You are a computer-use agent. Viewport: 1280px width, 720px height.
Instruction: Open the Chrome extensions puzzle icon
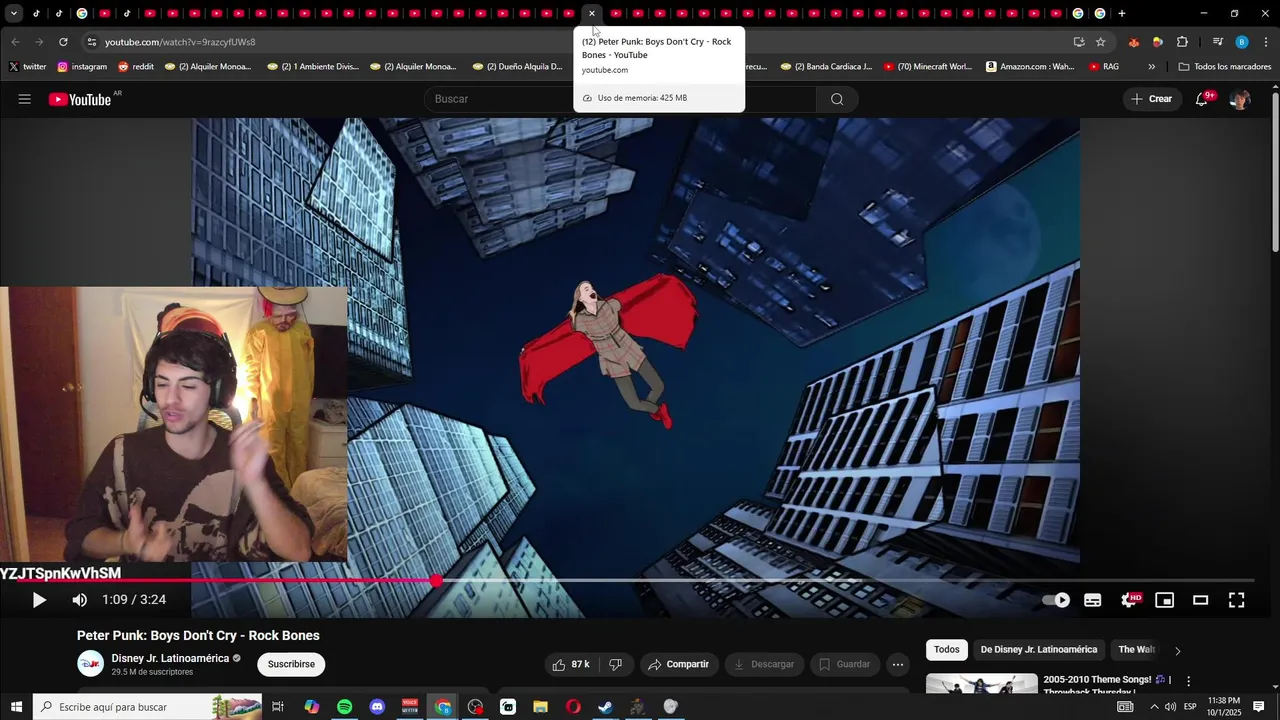1183,42
